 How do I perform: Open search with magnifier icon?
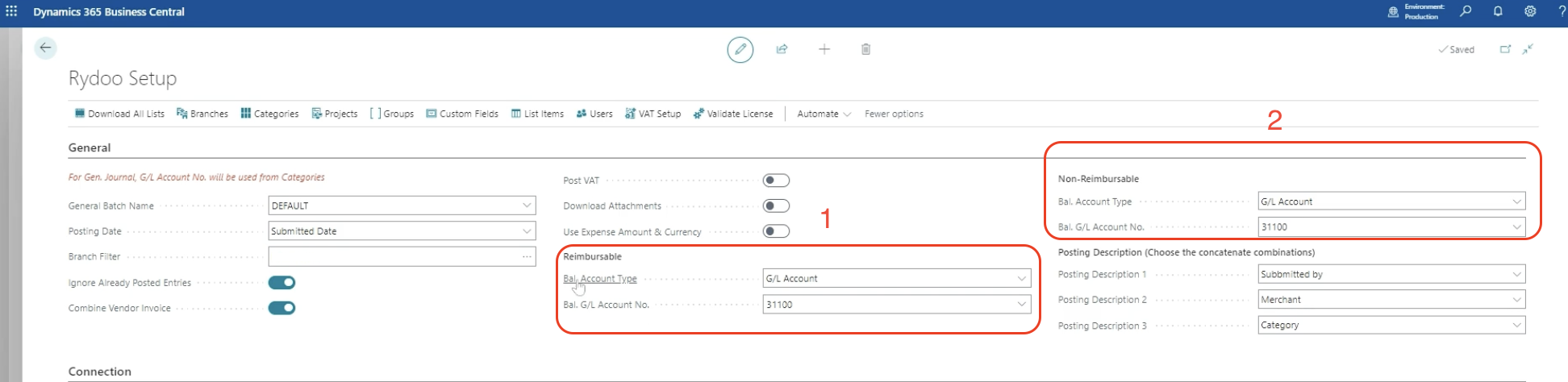pos(1466,11)
